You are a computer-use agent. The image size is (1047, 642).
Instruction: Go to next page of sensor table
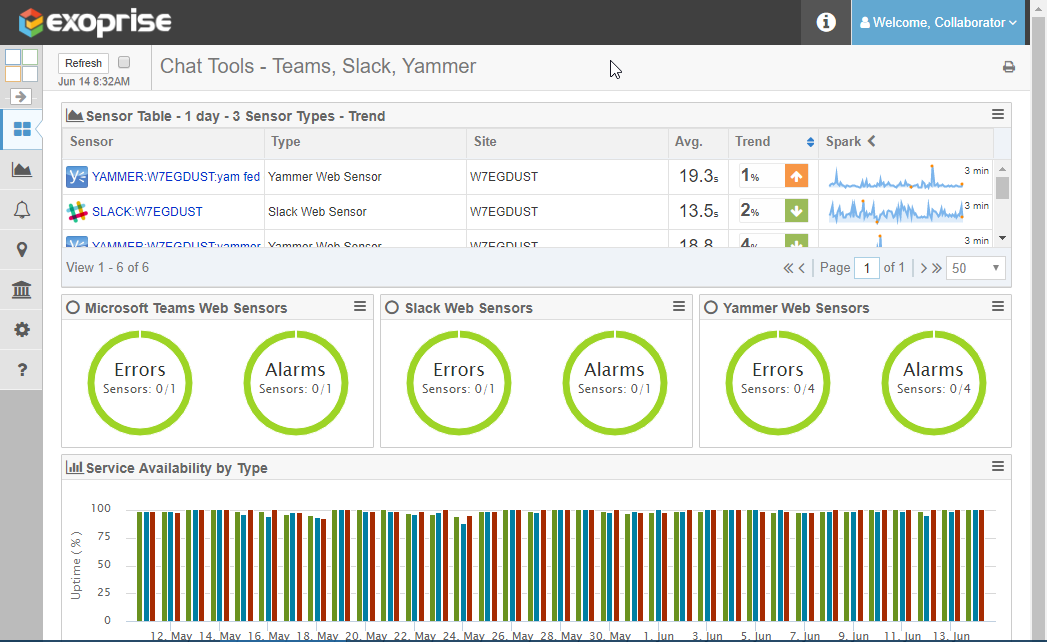(923, 268)
